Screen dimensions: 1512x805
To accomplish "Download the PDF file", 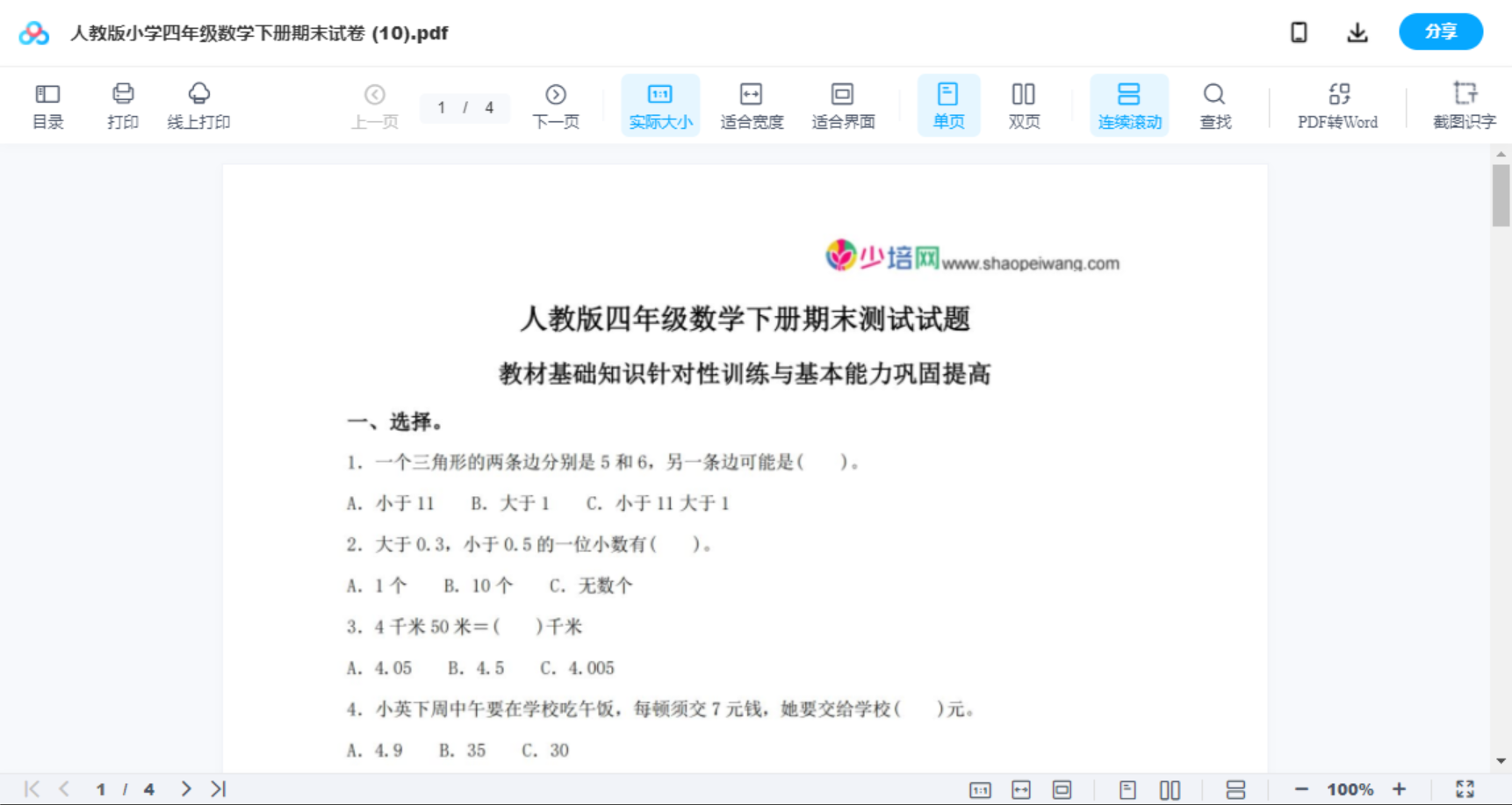I will (1357, 32).
